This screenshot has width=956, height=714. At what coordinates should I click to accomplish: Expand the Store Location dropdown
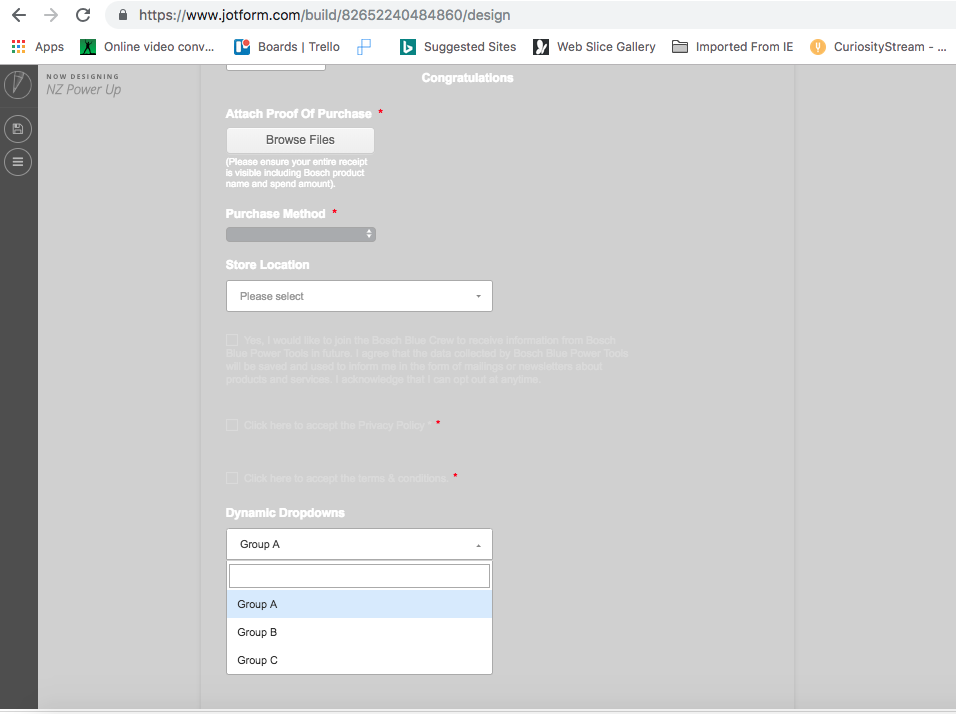[x=358, y=296]
